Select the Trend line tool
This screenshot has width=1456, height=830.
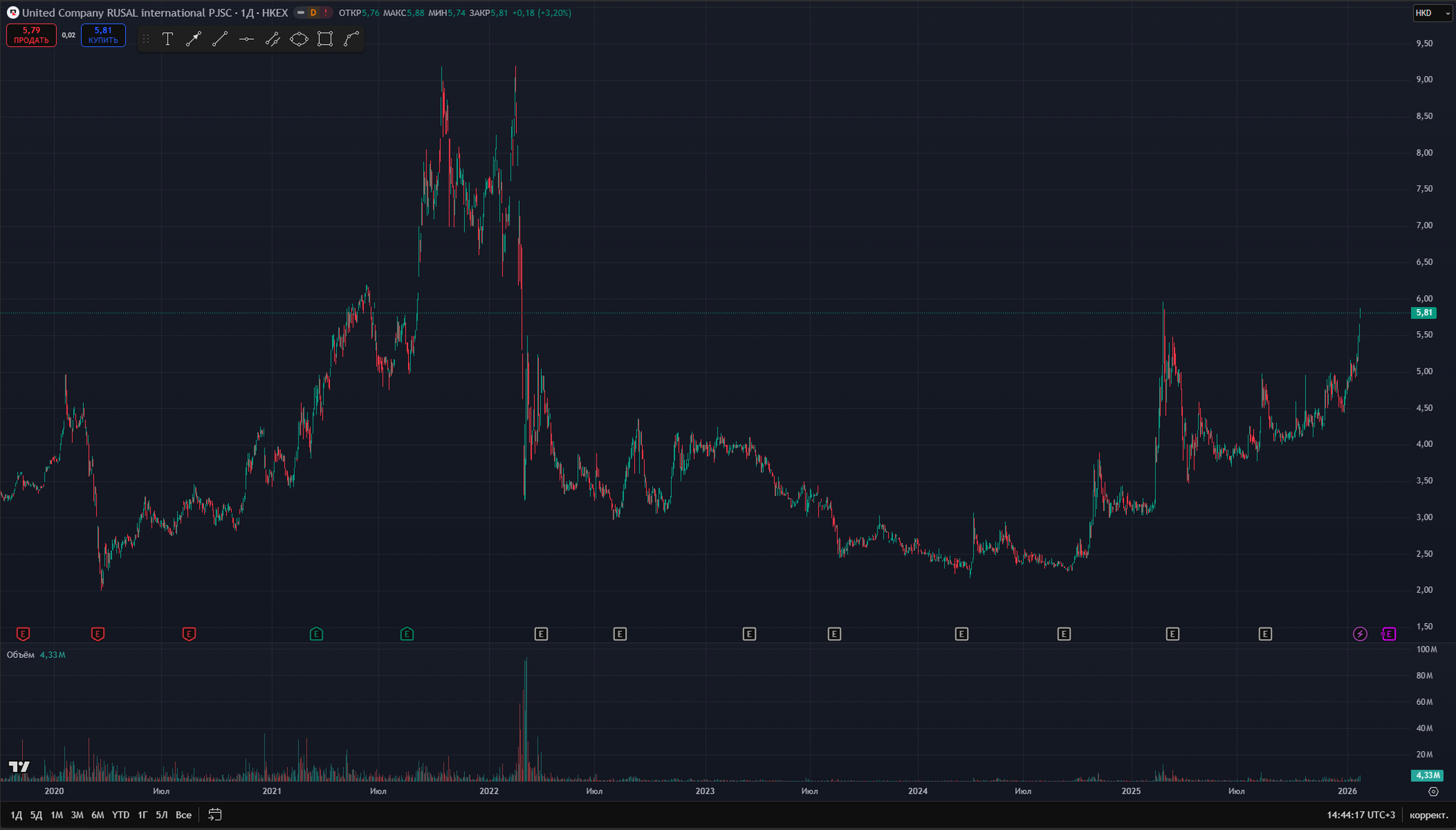pos(220,39)
